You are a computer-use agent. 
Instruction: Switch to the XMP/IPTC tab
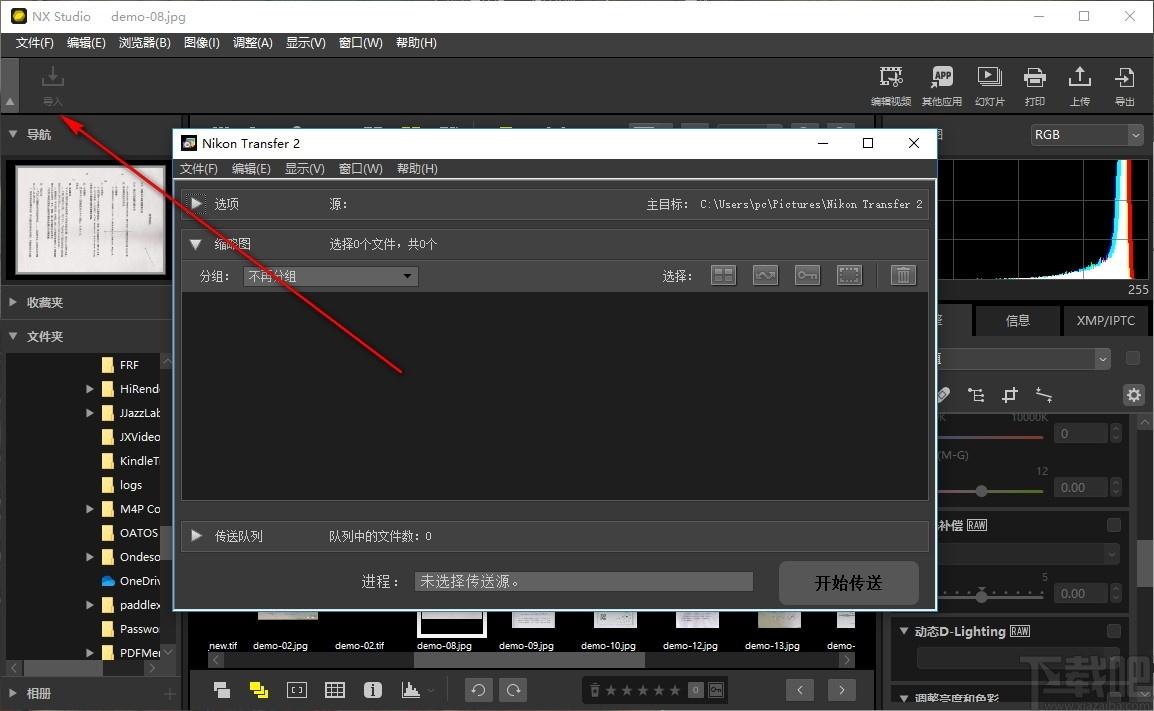(1105, 320)
